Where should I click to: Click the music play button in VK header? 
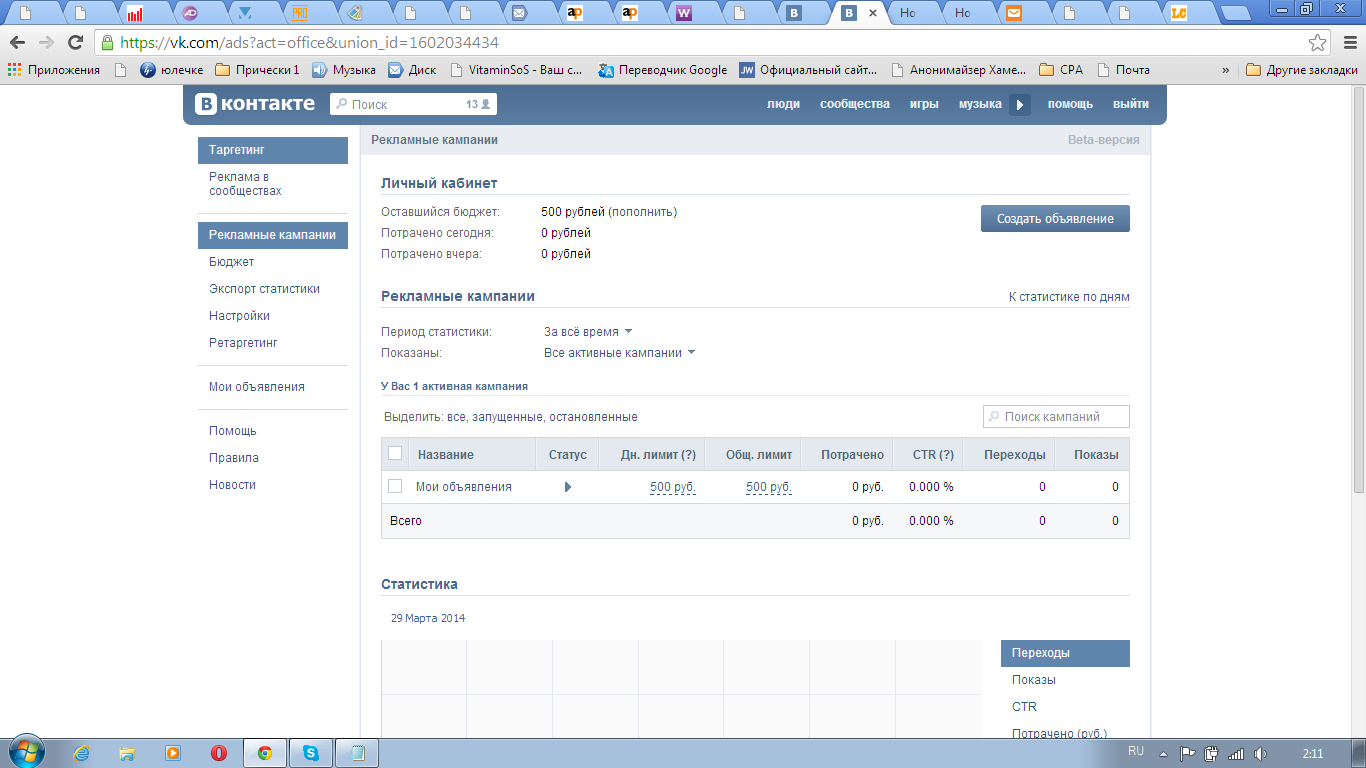click(x=1019, y=104)
